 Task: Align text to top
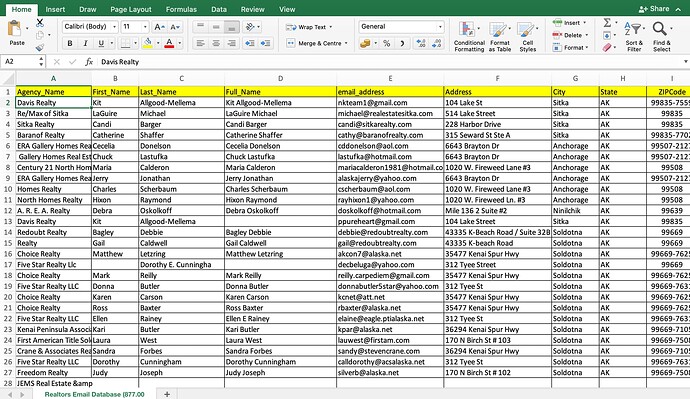[200, 27]
